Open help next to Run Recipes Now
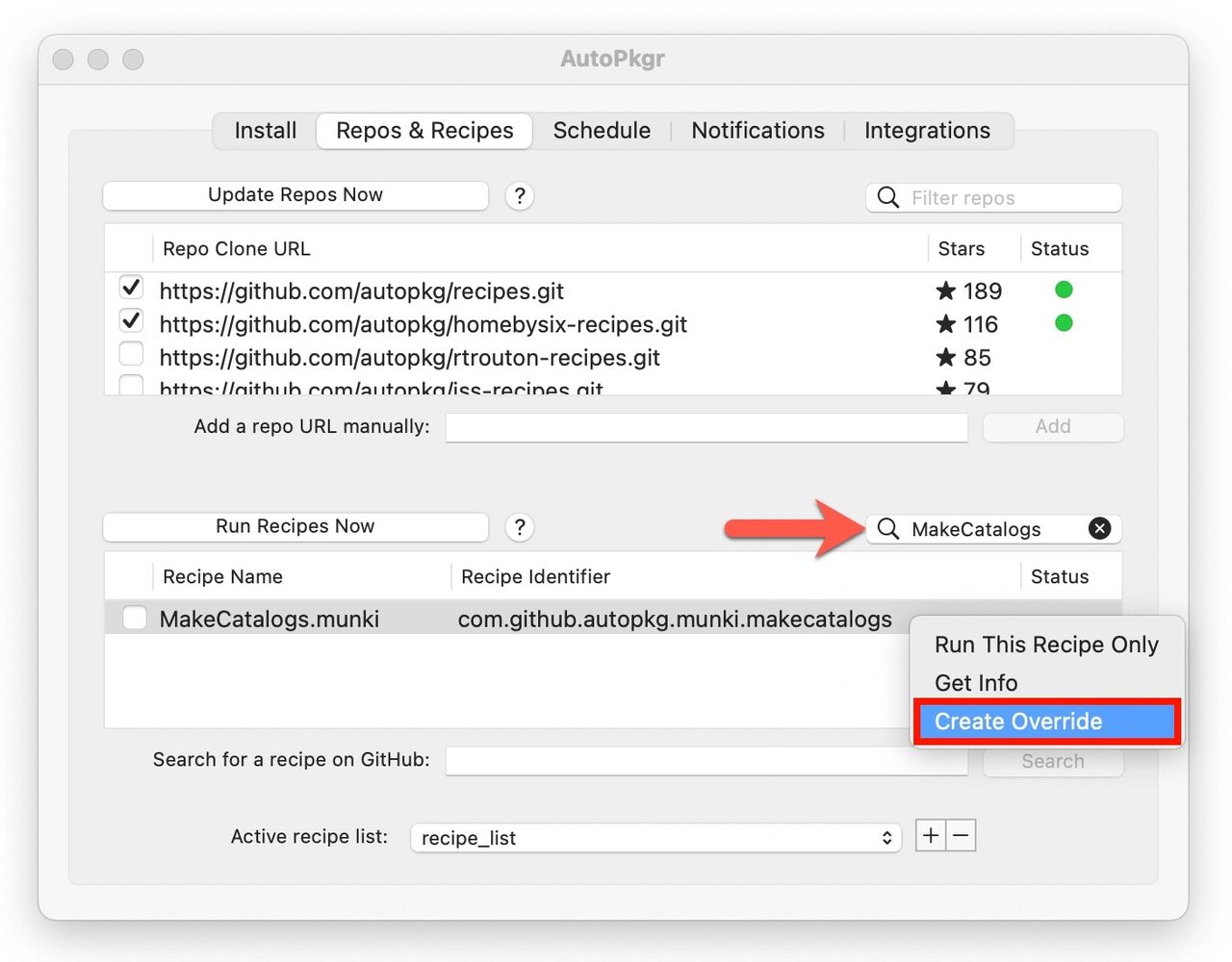 (520, 527)
